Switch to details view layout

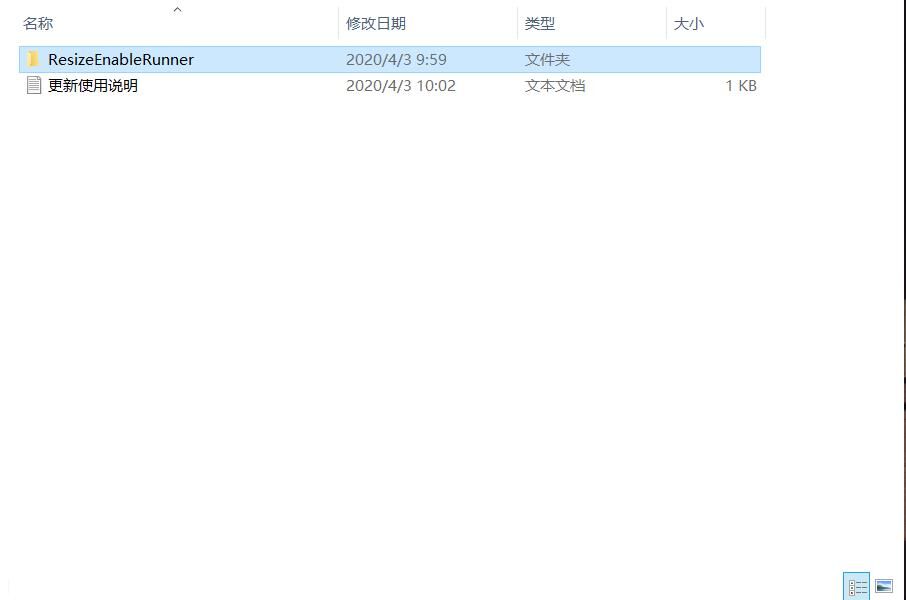857,586
